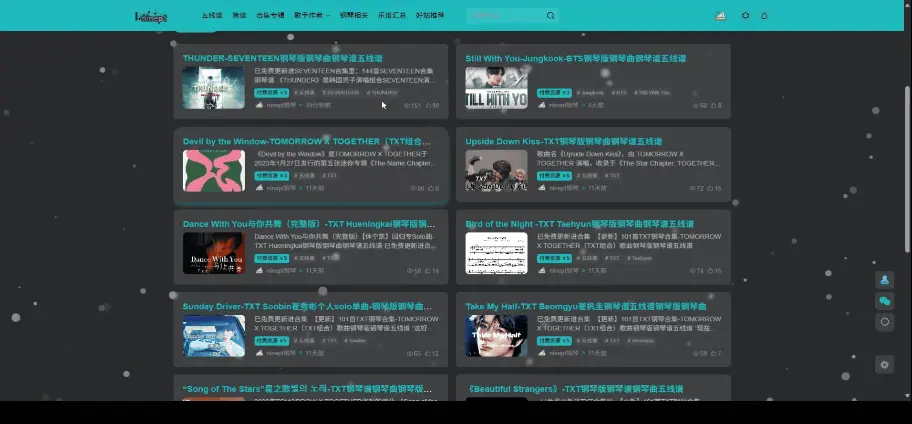Click 付费资源 badge on THUNDER card

(272, 92)
